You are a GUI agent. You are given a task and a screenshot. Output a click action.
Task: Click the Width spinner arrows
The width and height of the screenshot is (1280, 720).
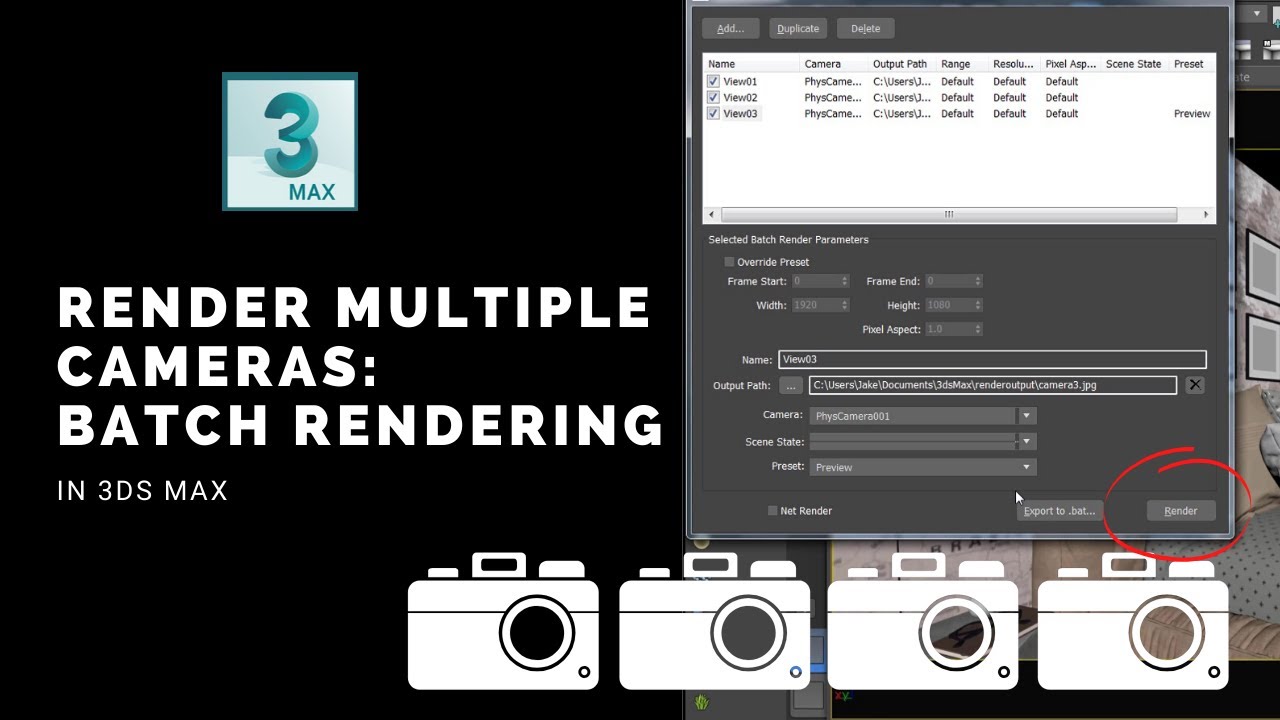coord(845,305)
